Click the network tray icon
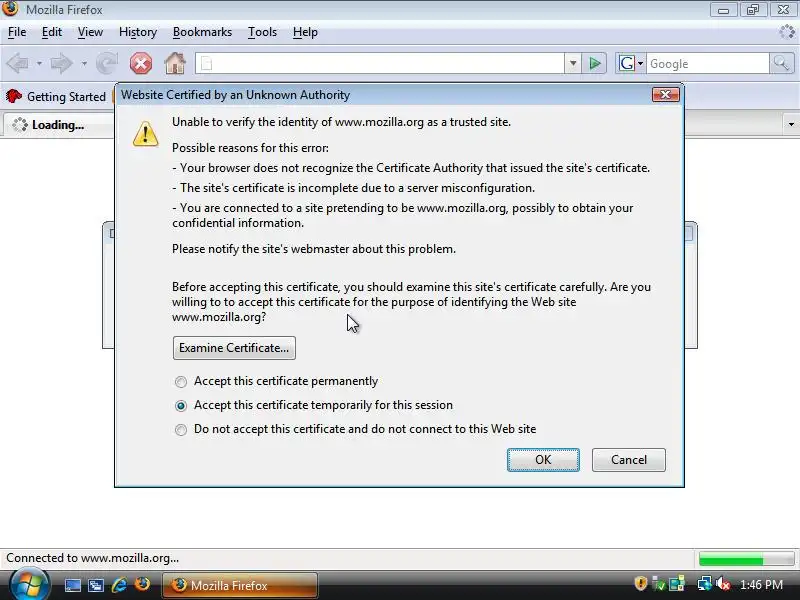 tap(704, 584)
